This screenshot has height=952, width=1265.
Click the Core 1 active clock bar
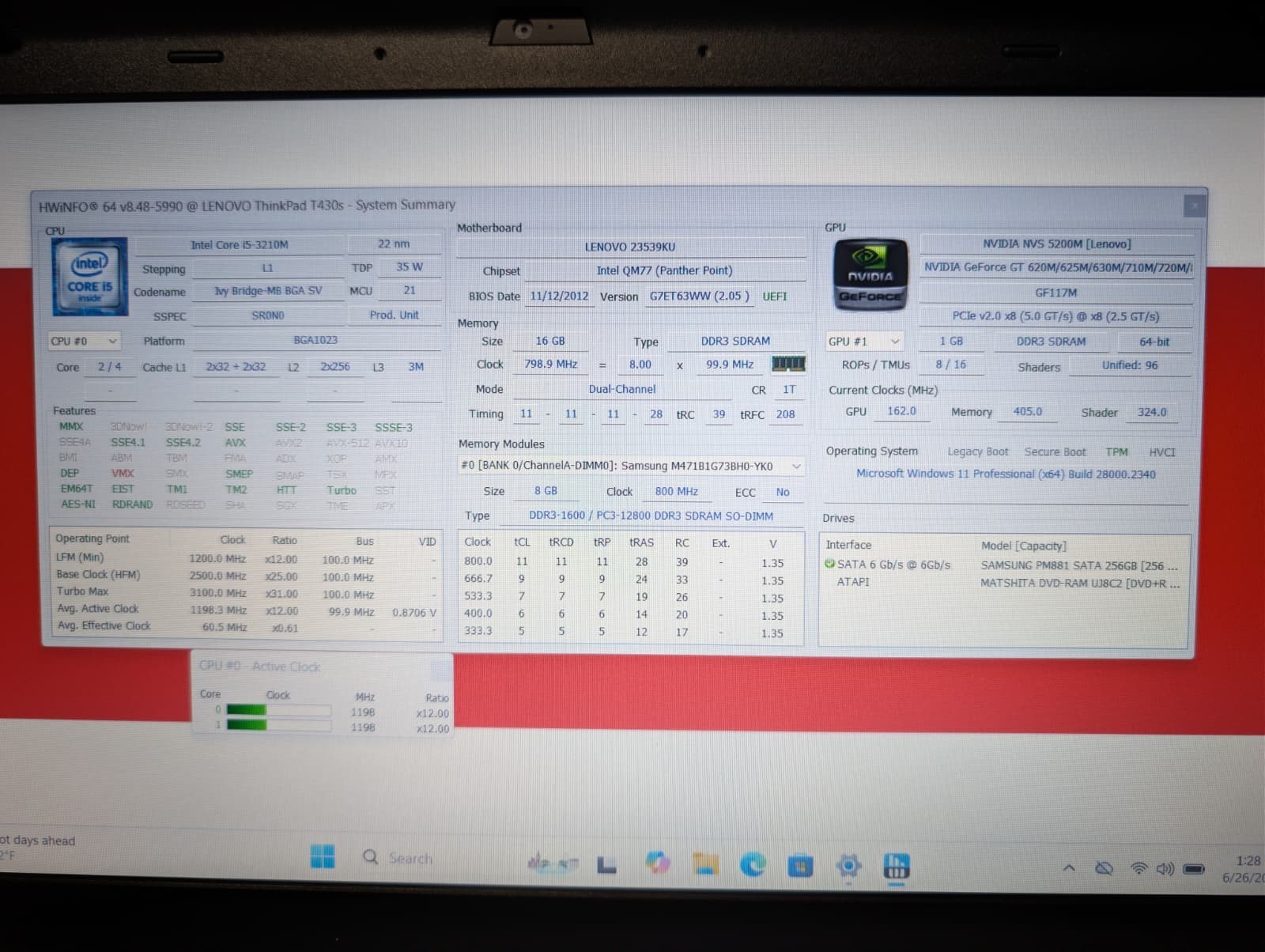pyautogui.click(x=278, y=724)
